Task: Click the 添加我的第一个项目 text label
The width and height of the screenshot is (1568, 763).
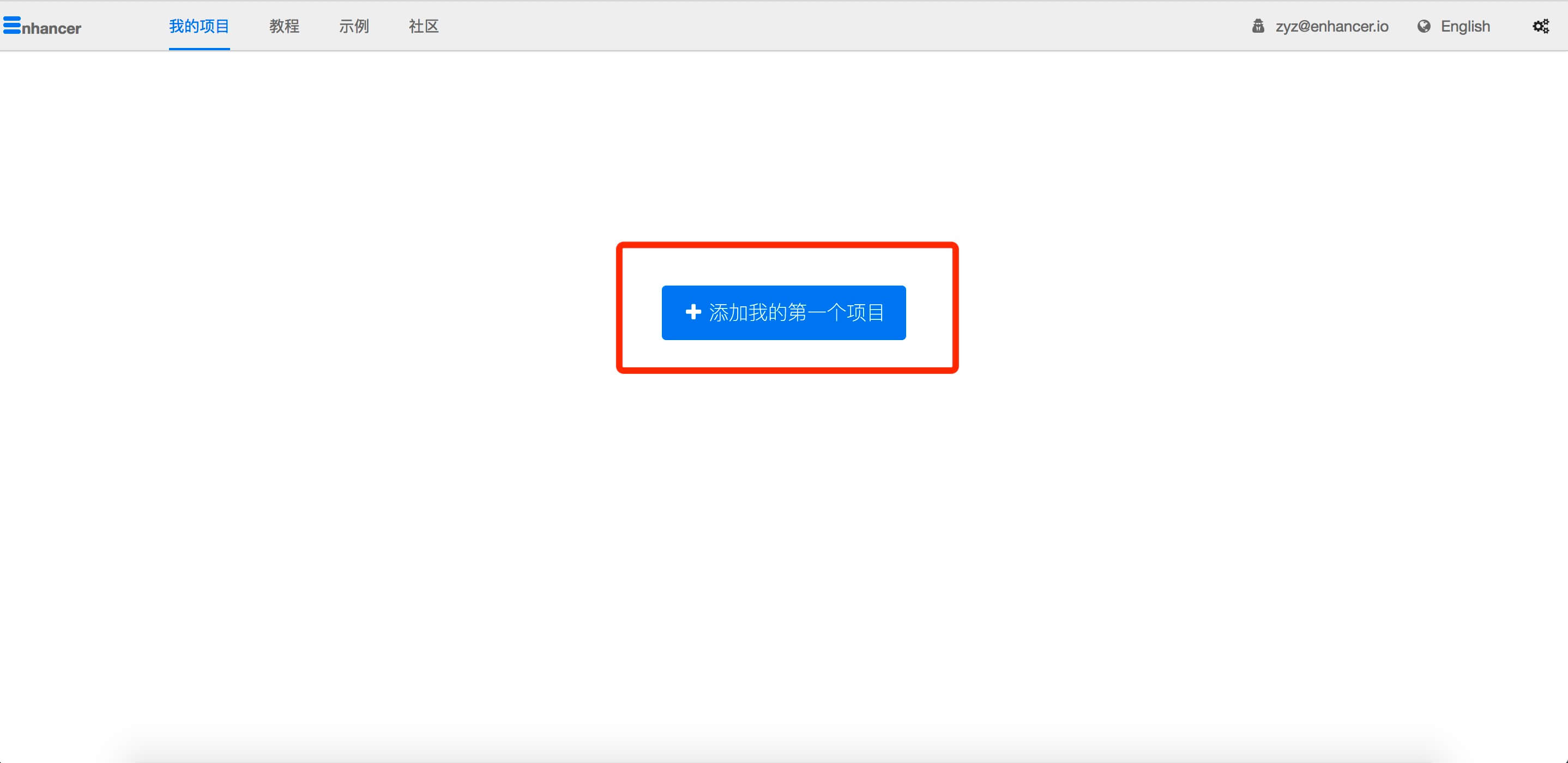Action: click(x=796, y=312)
